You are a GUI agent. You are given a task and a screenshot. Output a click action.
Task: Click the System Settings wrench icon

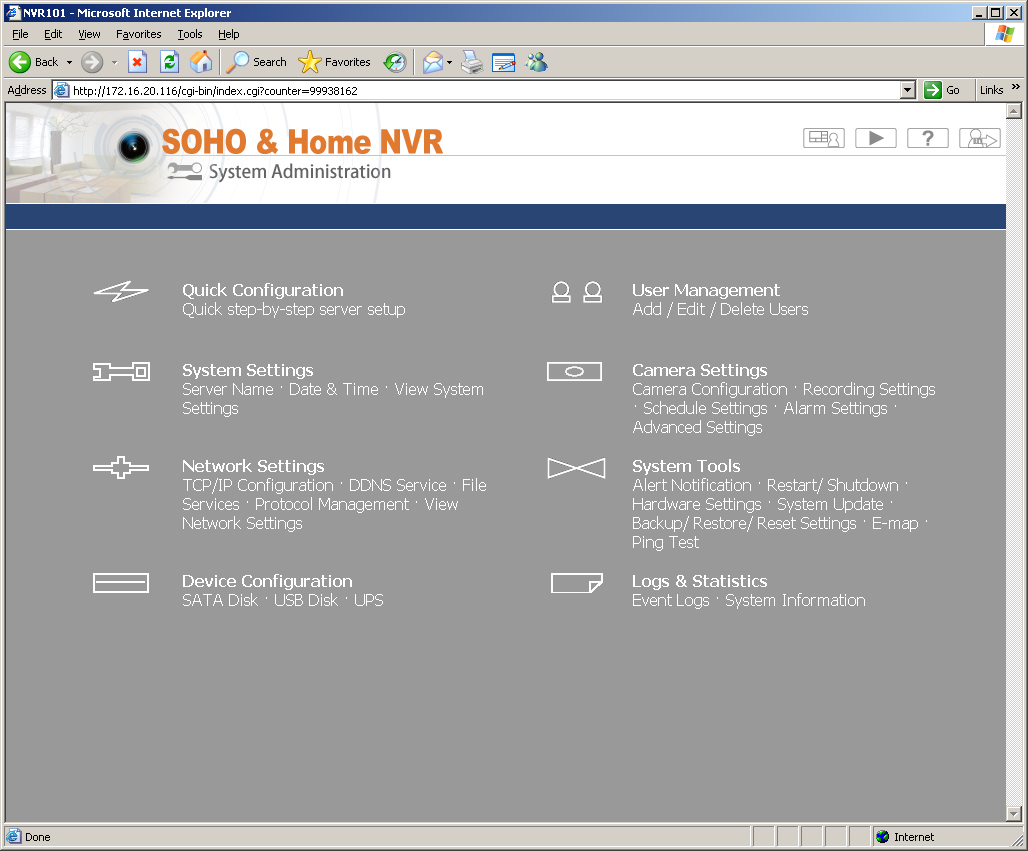tap(121, 372)
